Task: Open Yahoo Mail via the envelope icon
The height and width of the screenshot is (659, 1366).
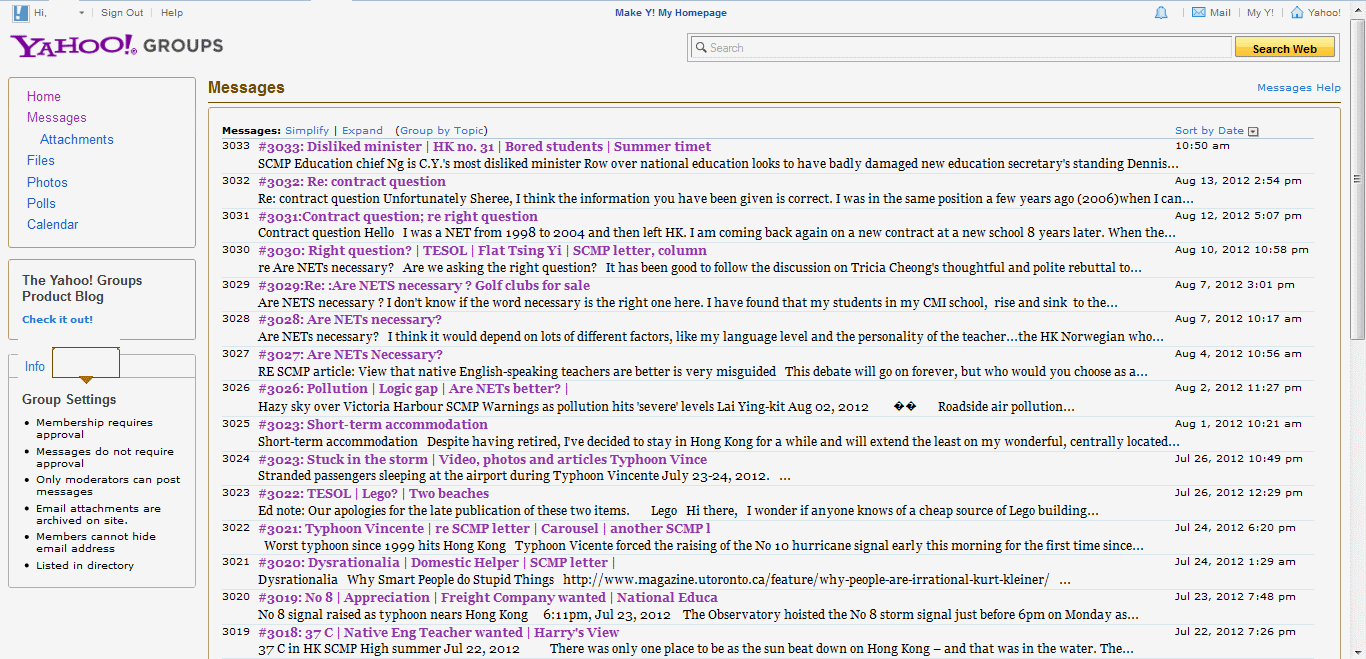Action: coord(1198,12)
